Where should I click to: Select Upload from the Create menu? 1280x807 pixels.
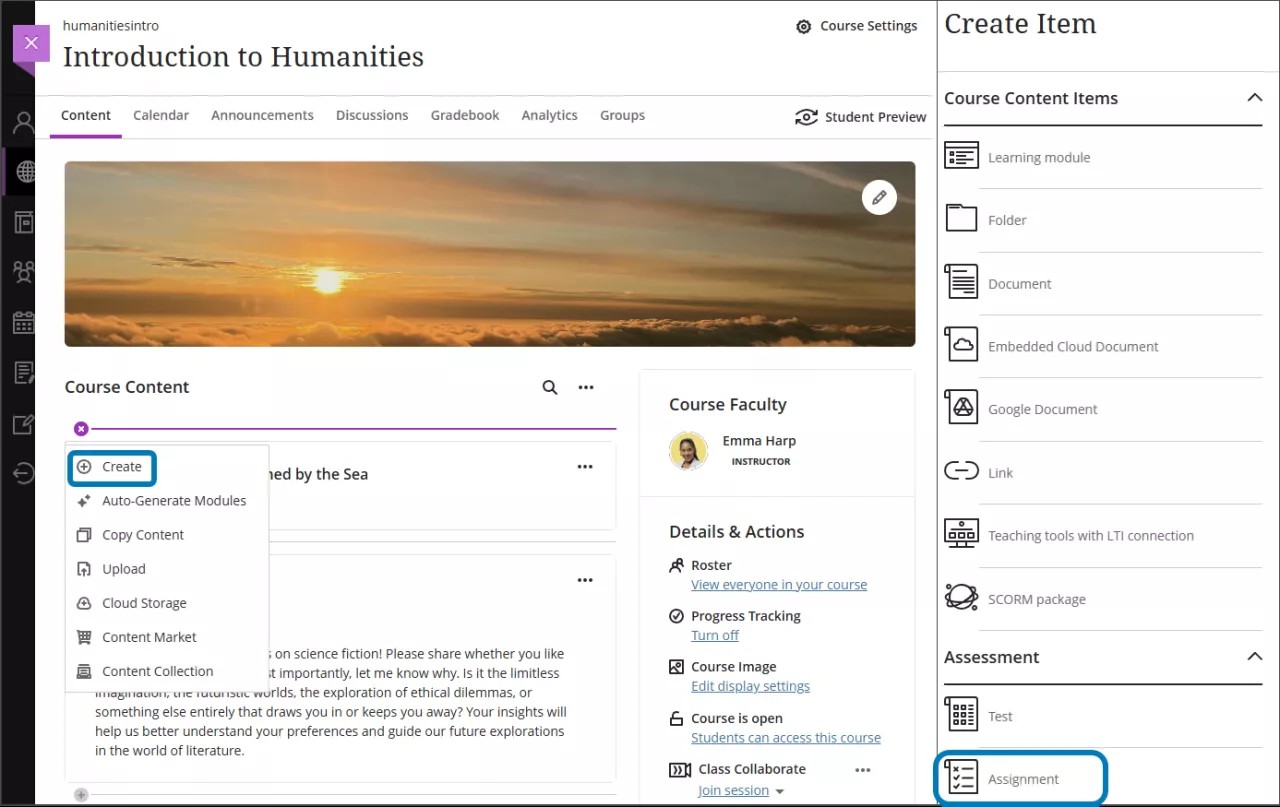pyautogui.click(x=123, y=568)
